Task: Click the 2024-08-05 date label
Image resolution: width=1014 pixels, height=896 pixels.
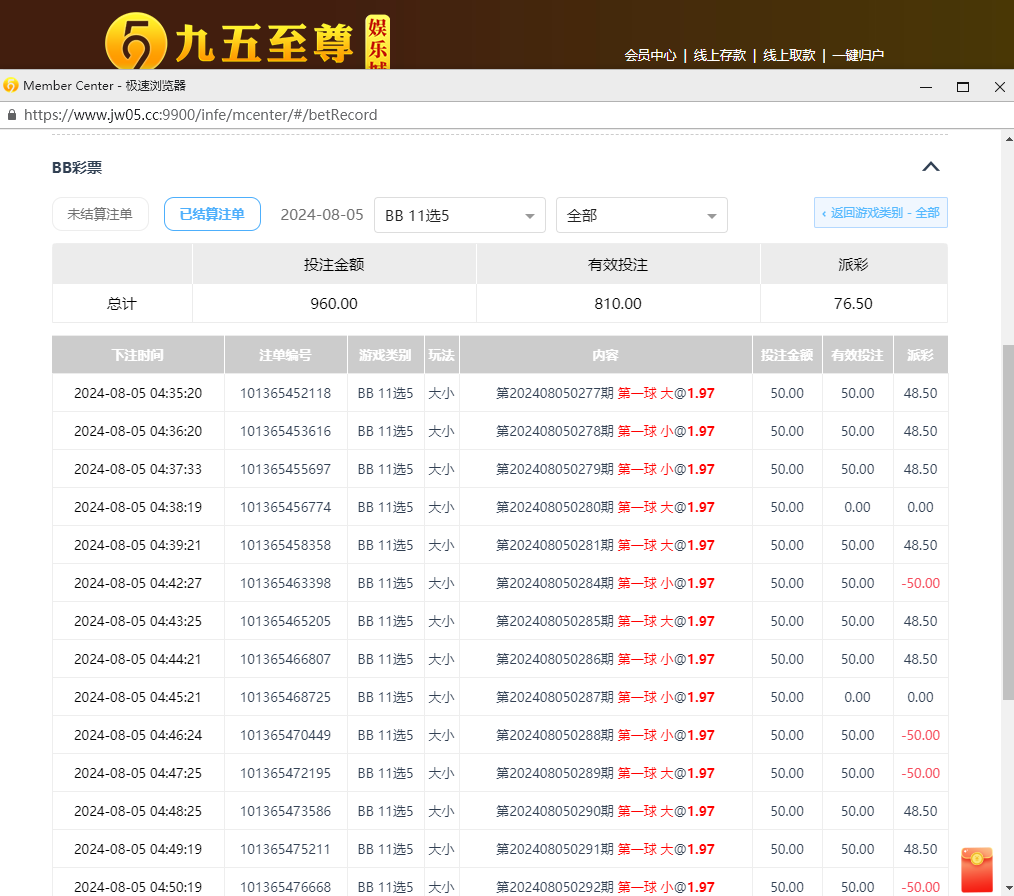Action: click(x=322, y=215)
